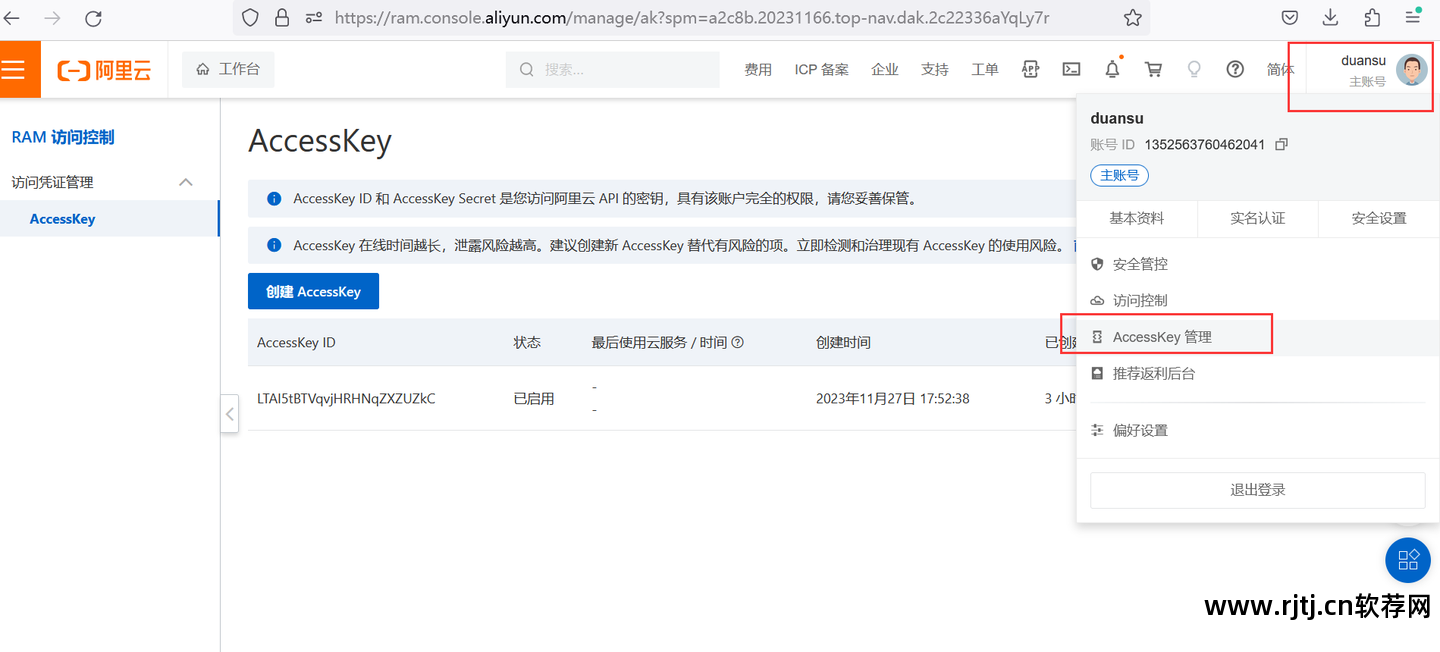Select AccessKey in the left sidebar
This screenshot has width=1440, height=652.
(x=109, y=219)
